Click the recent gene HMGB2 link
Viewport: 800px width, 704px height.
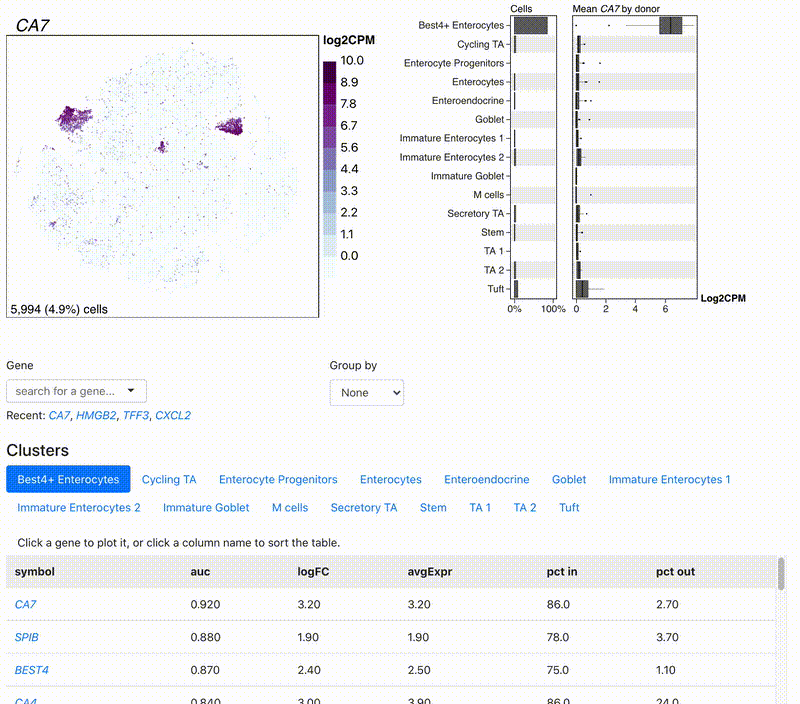click(x=96, y=415)
